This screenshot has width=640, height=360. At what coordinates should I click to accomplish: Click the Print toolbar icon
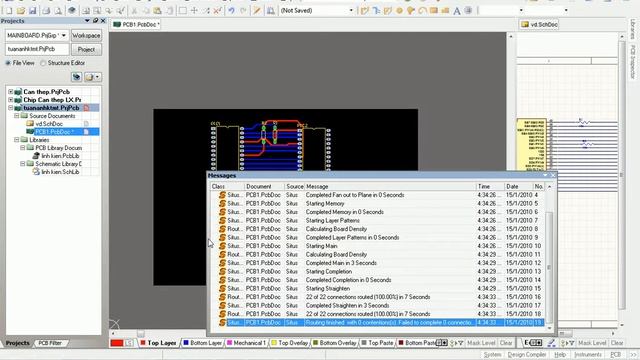(x=47, y=10)
